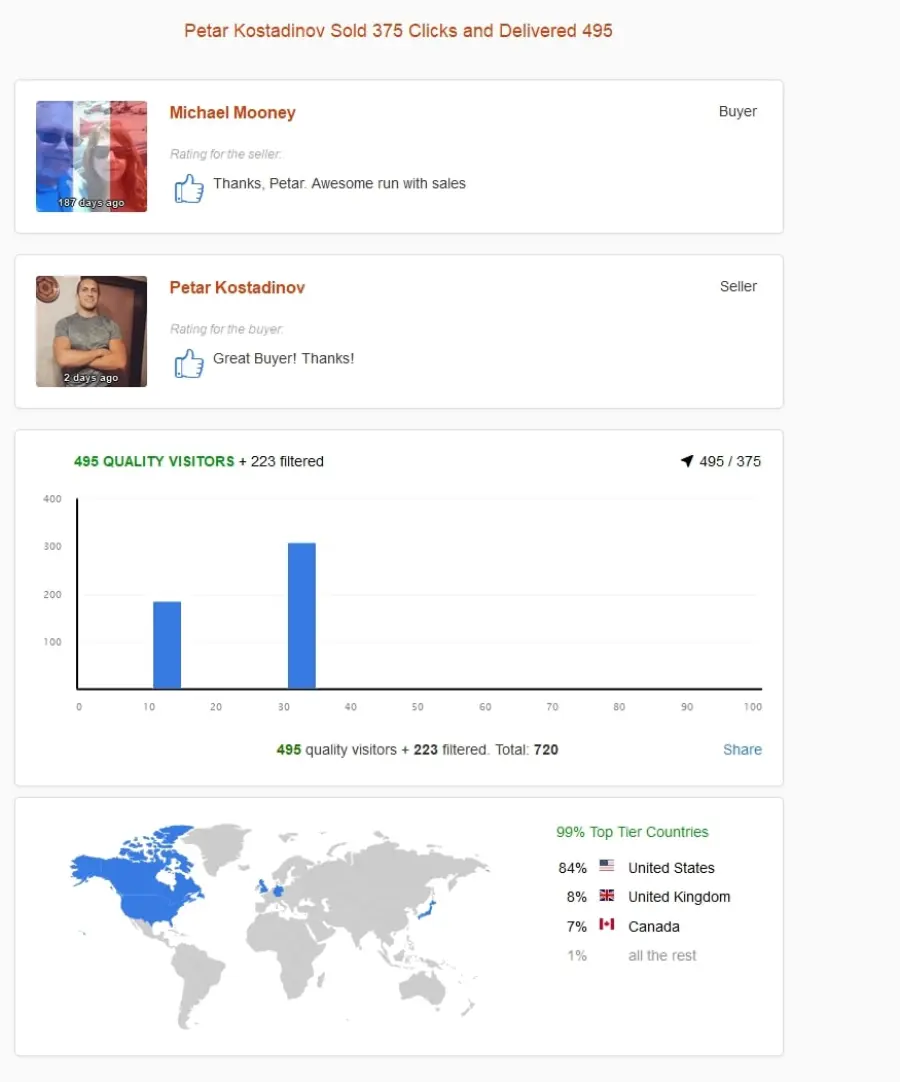Click the Canada flag icon

pos(607,924)
